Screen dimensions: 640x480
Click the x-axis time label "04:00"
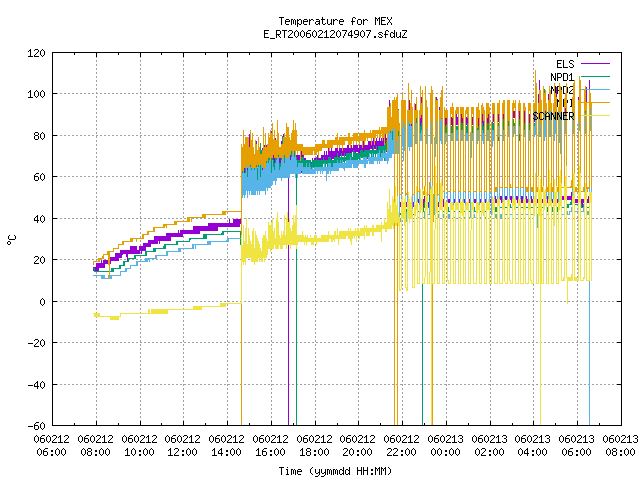pyautogui.click(x=533, y=452)
